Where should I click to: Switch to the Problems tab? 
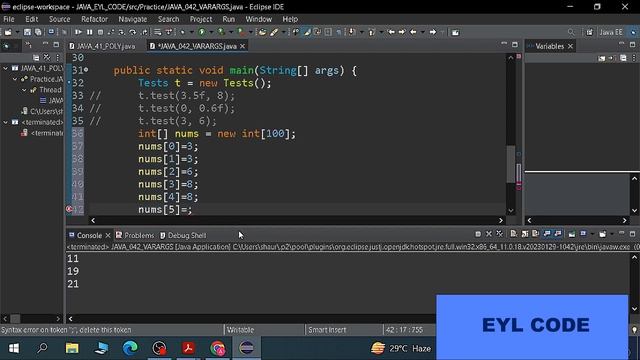point(135,236)
